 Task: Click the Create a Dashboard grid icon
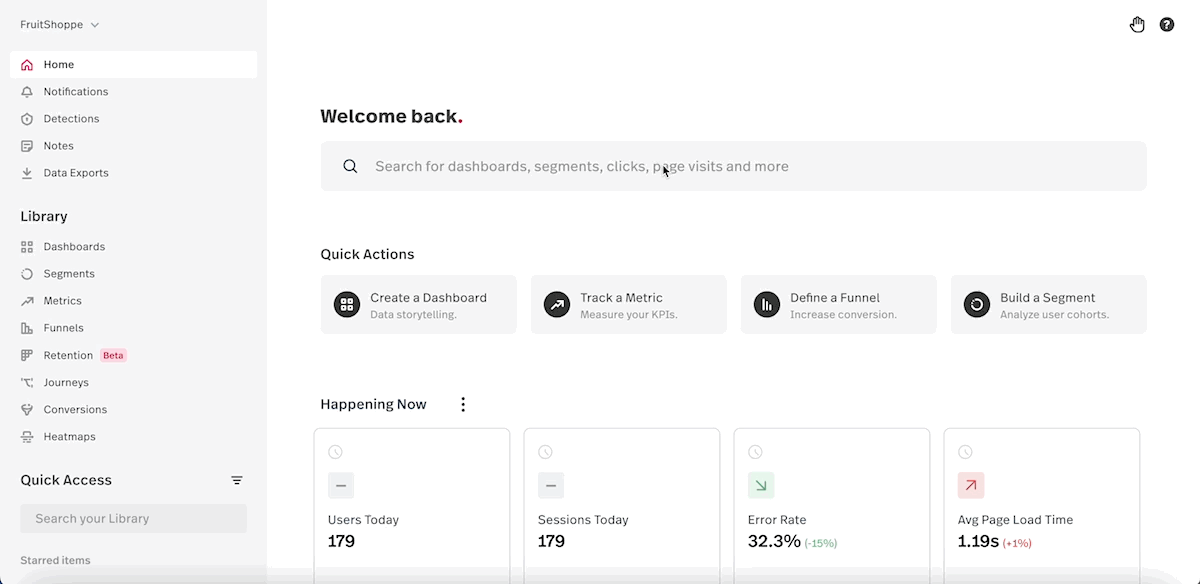coord(347,305)
